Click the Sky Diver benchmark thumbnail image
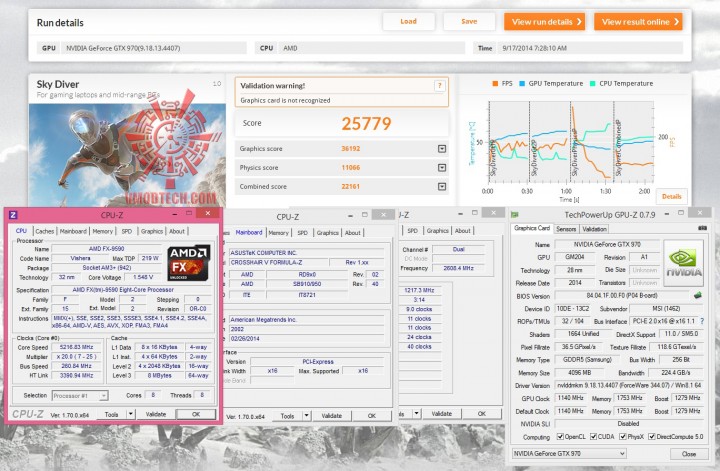 point(127,155)
